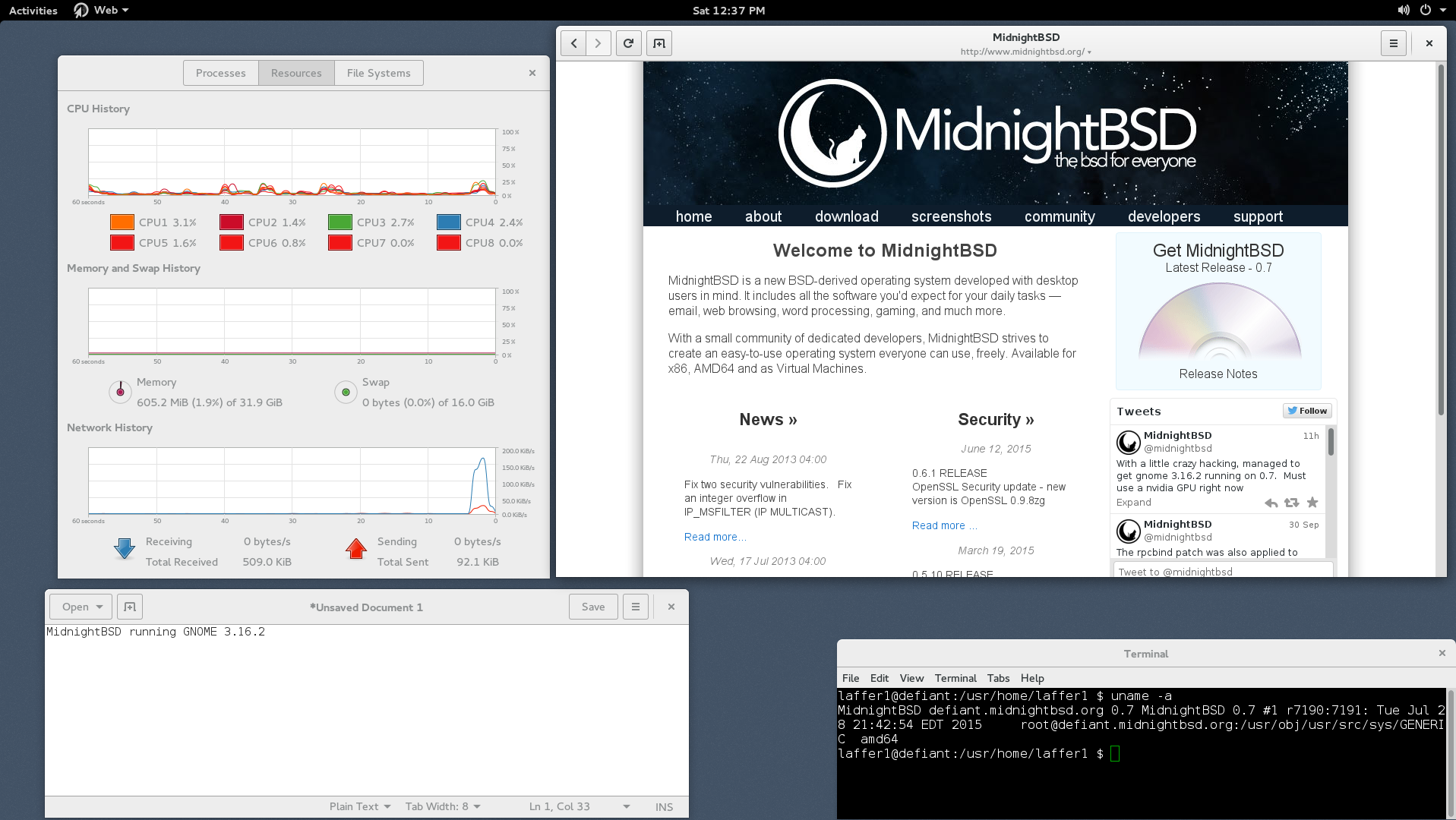
Task: Open the Tab Width 8 dropdown
Action: tap(443, 806)
